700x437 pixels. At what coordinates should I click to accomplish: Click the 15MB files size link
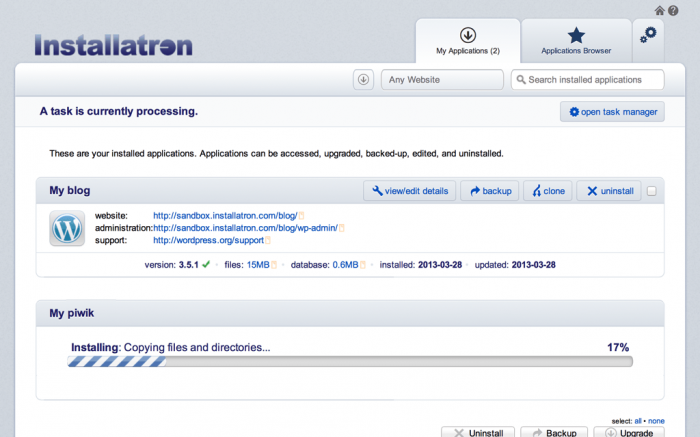258,265
